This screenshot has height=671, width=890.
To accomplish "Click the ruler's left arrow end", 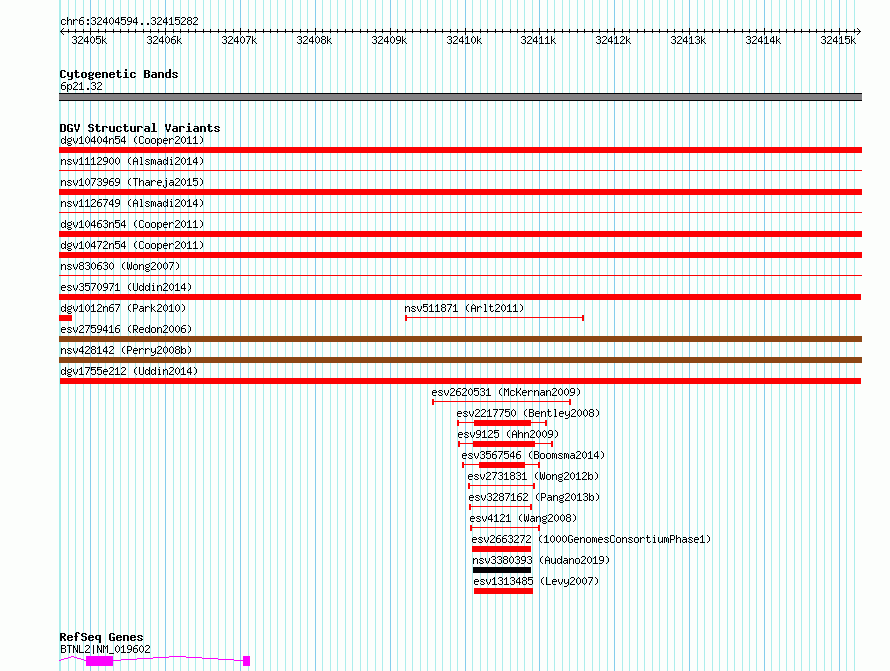I will point(62,32).
